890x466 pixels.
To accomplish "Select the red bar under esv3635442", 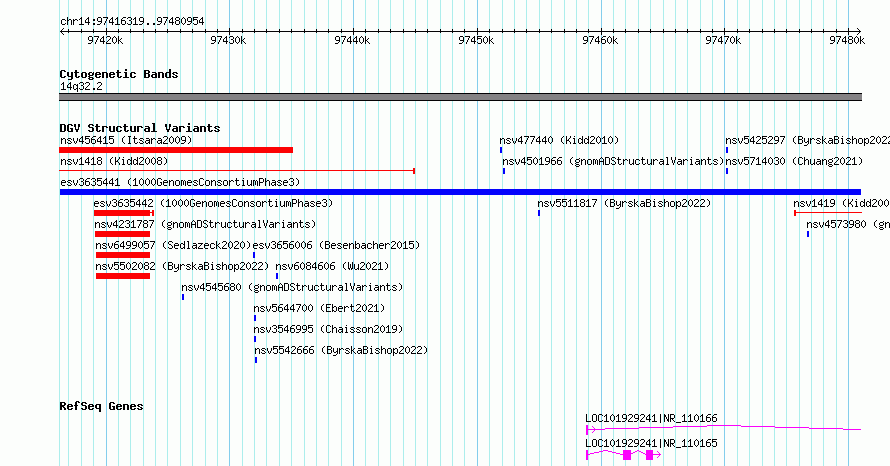I will (124, 213).
